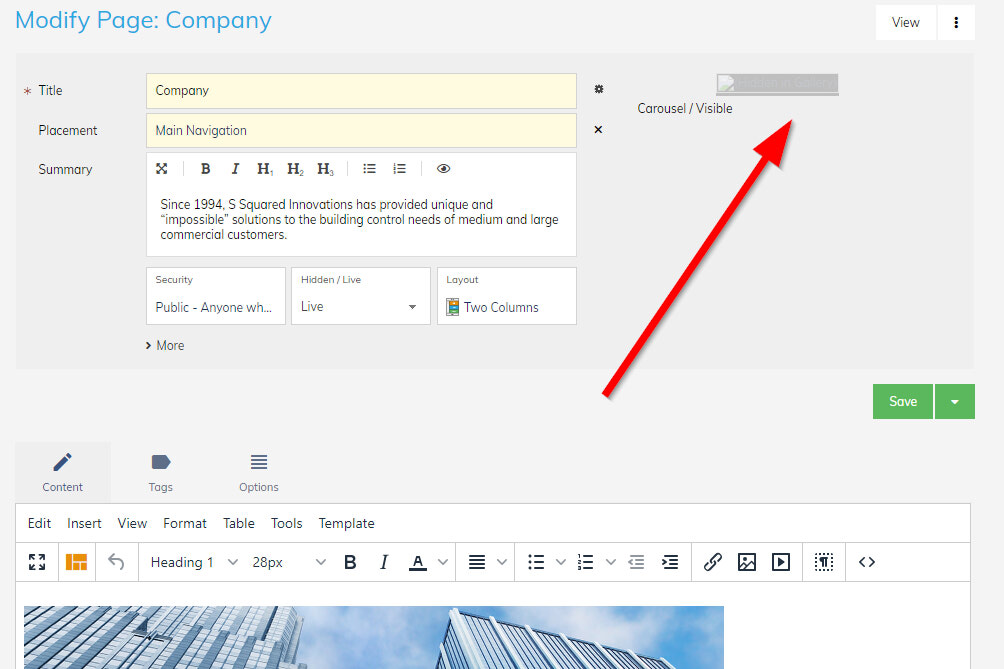Click the fullscreen icon in editor toolbar
The height and width of the screenshot is (669, 1004).
37,562
